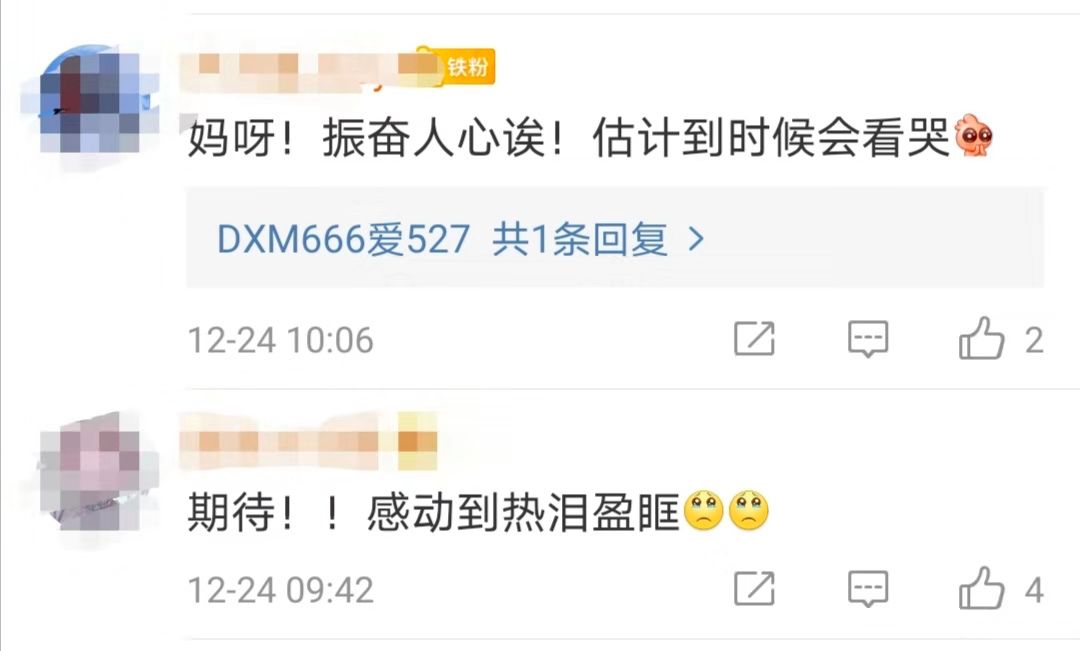Open the 铁粉 badge on first commenter
1080x651 pixels.
coord(468,68)
